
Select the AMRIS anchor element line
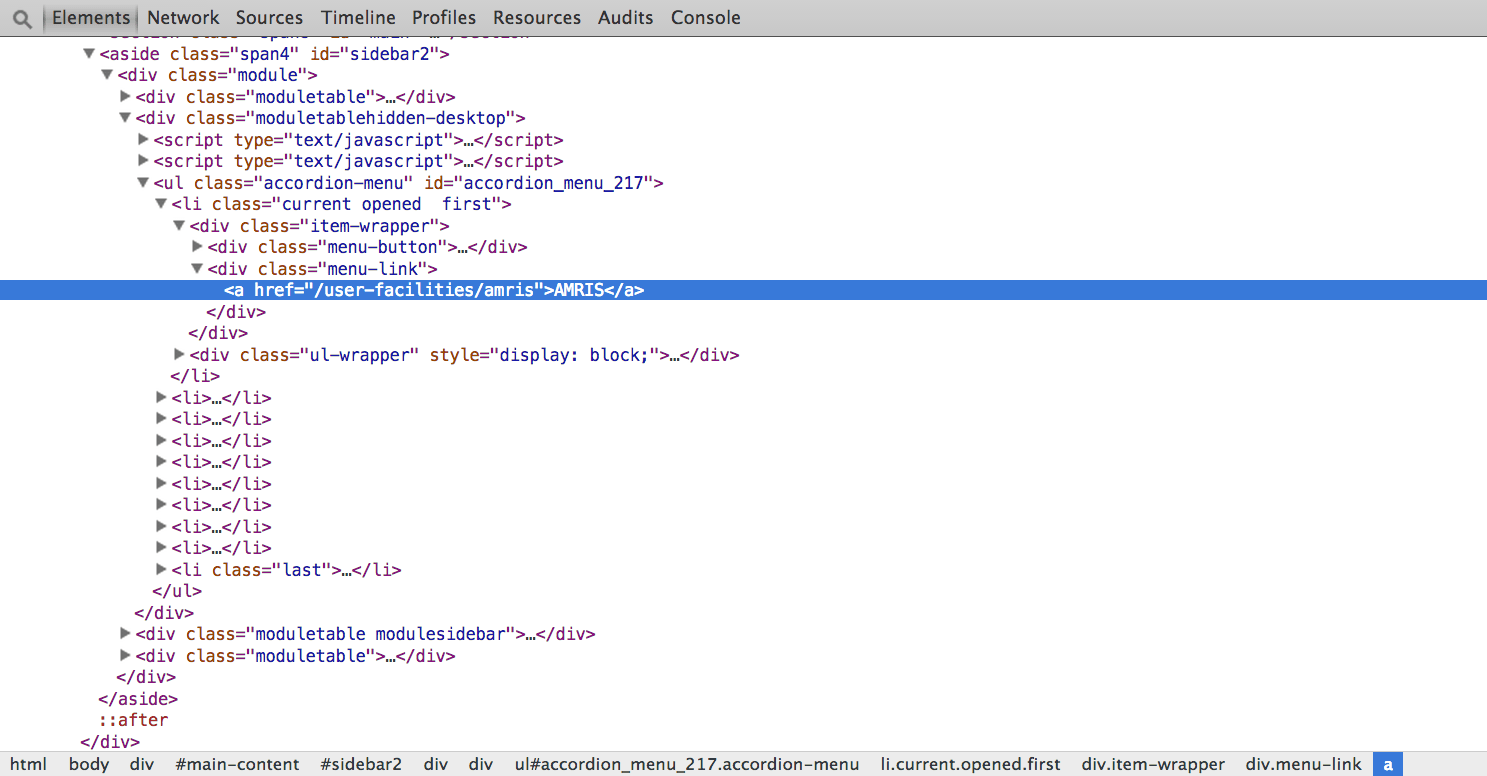(x=743, y=290)
